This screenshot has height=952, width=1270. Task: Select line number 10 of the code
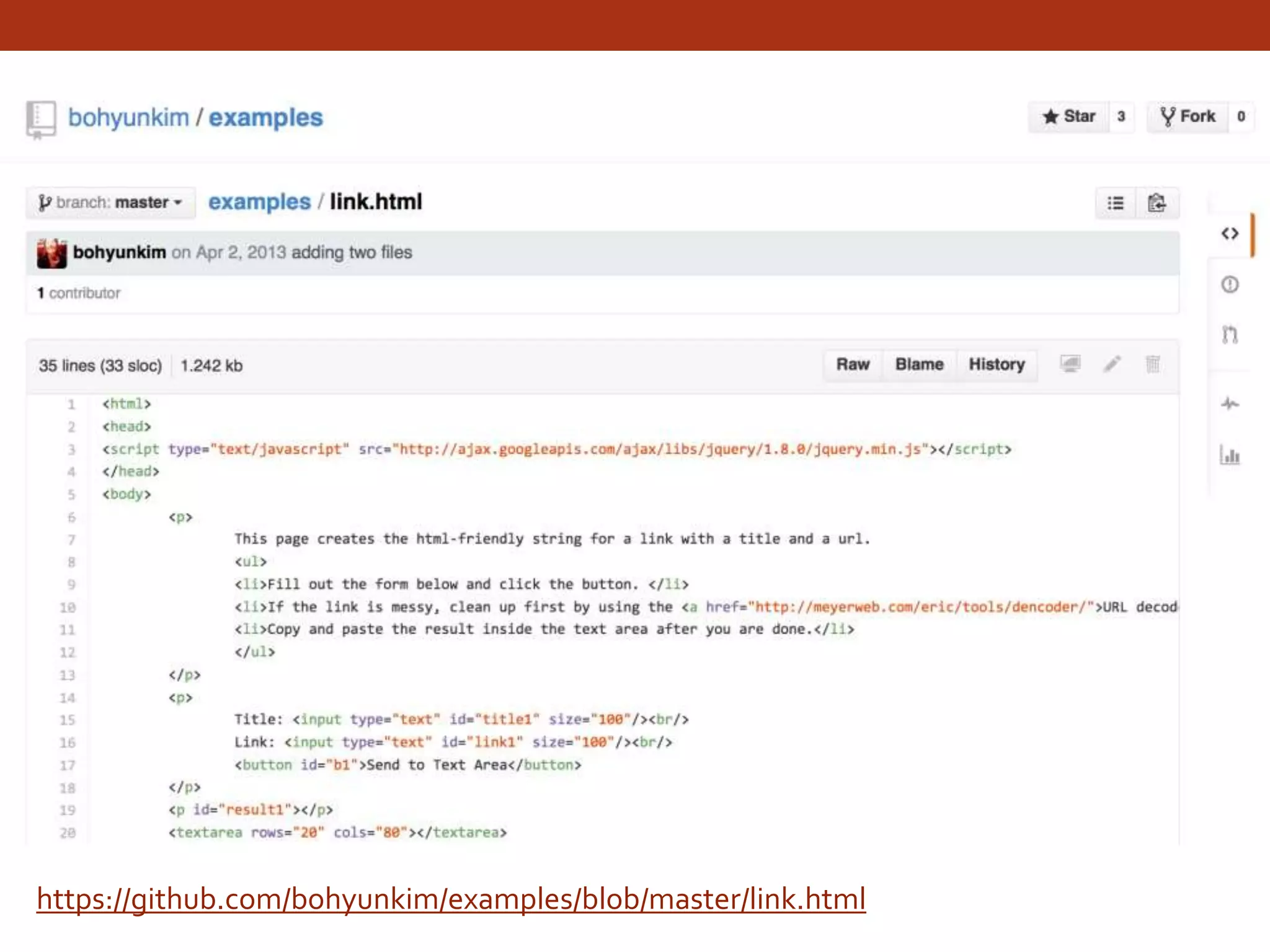(68, 608)
